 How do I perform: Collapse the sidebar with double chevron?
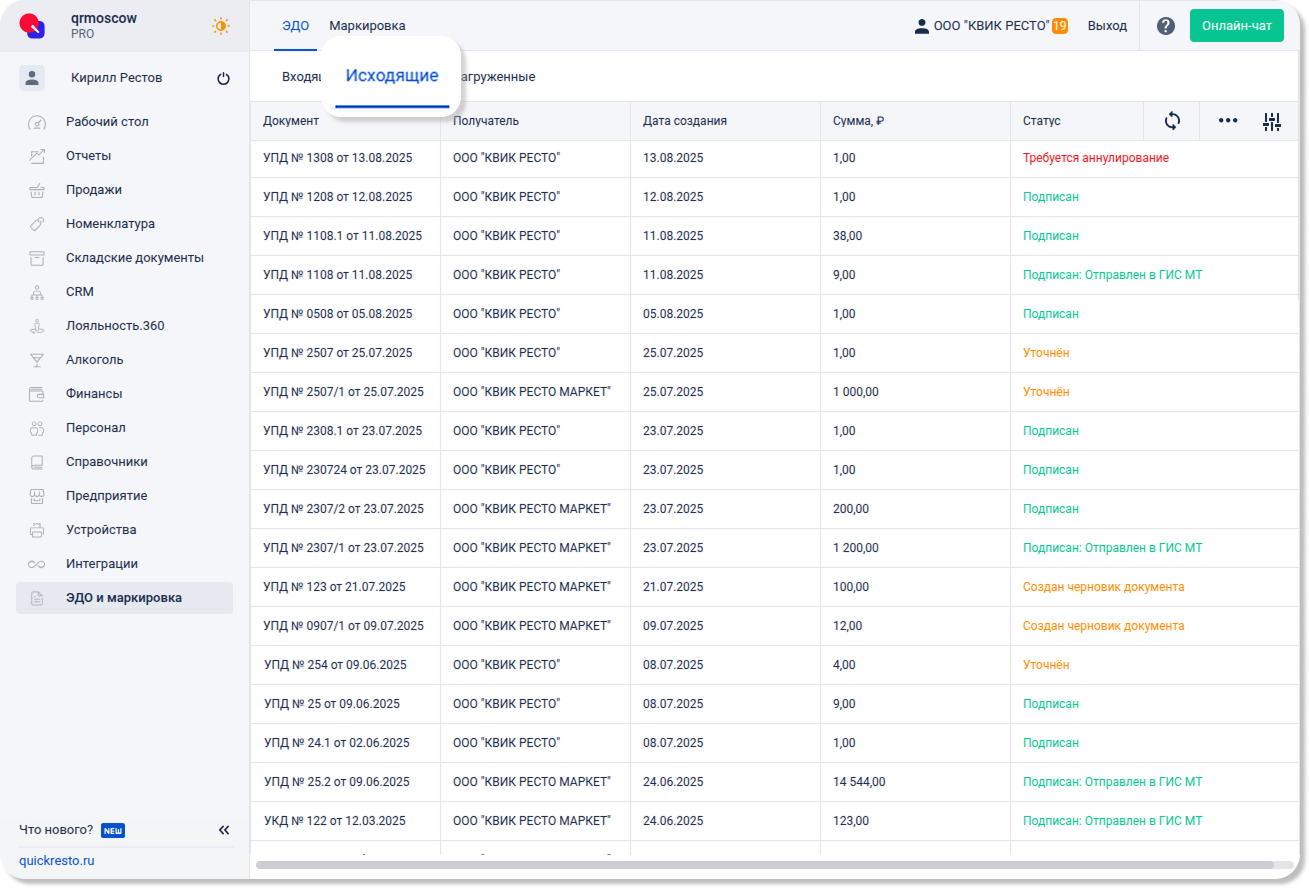coord(224,830)
